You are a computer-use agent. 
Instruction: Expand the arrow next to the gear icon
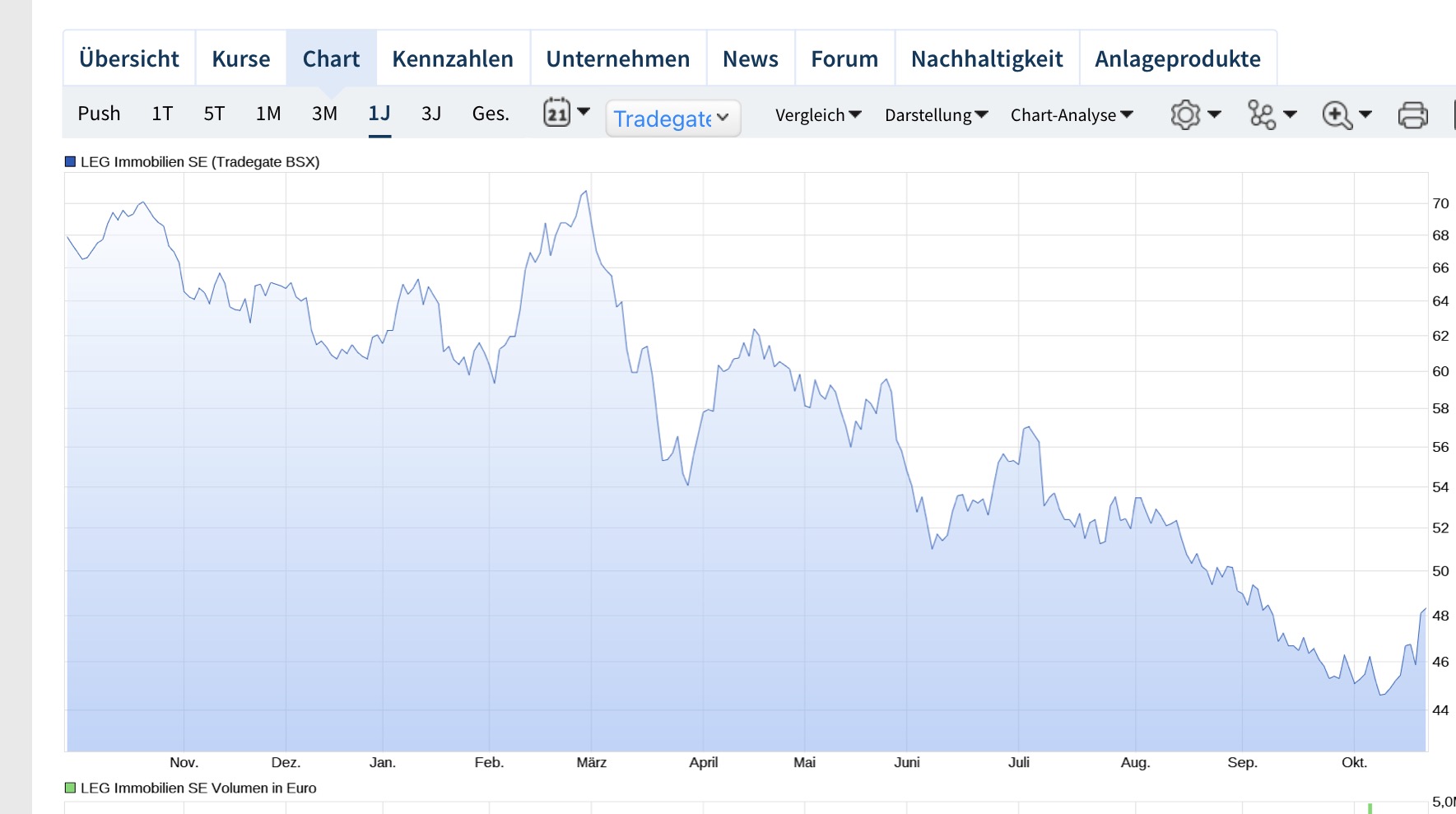tap(1214, 114)
